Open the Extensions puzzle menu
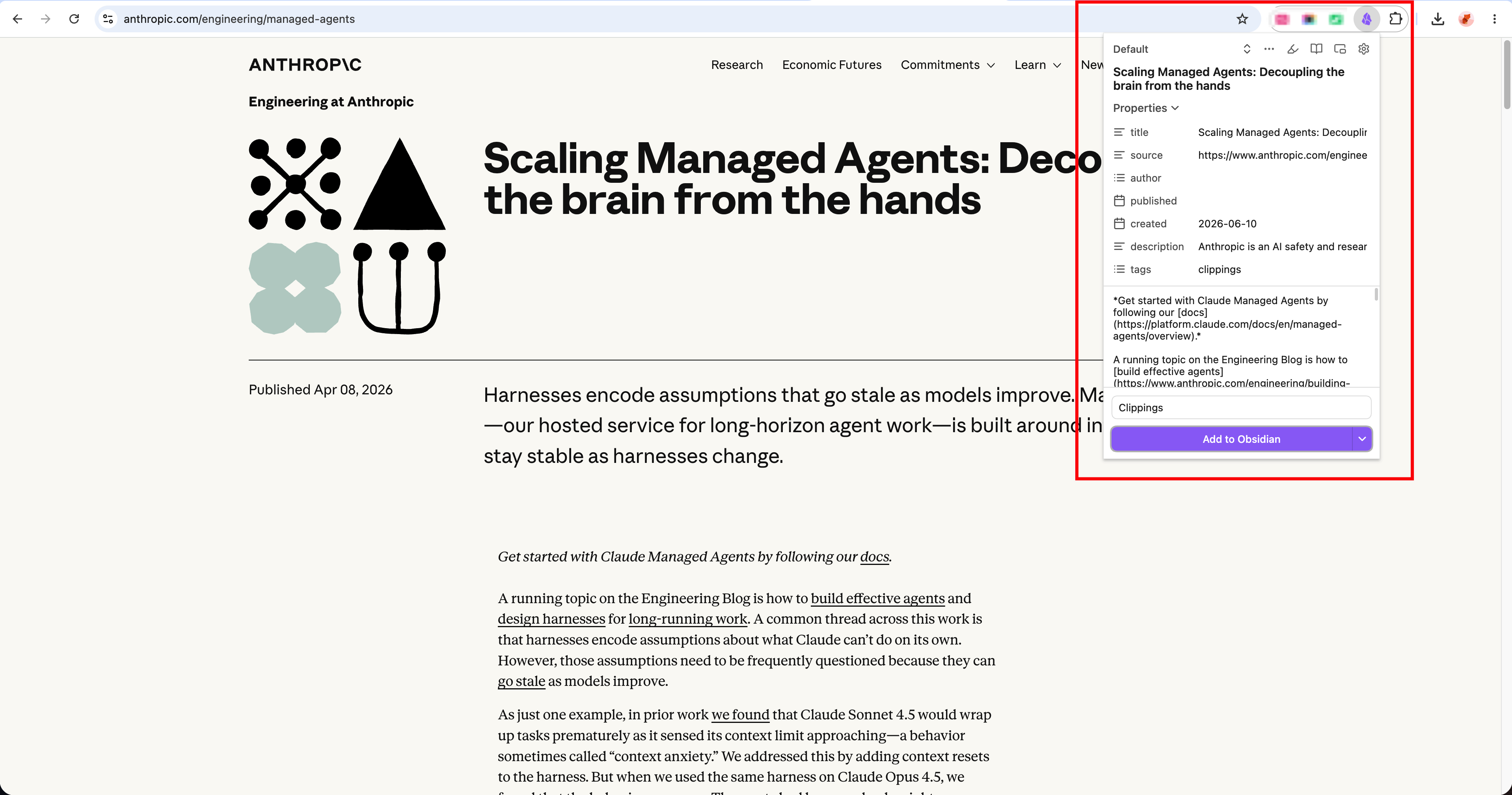Screen dimensions: 1512x795 click(x=1396, y=19)
